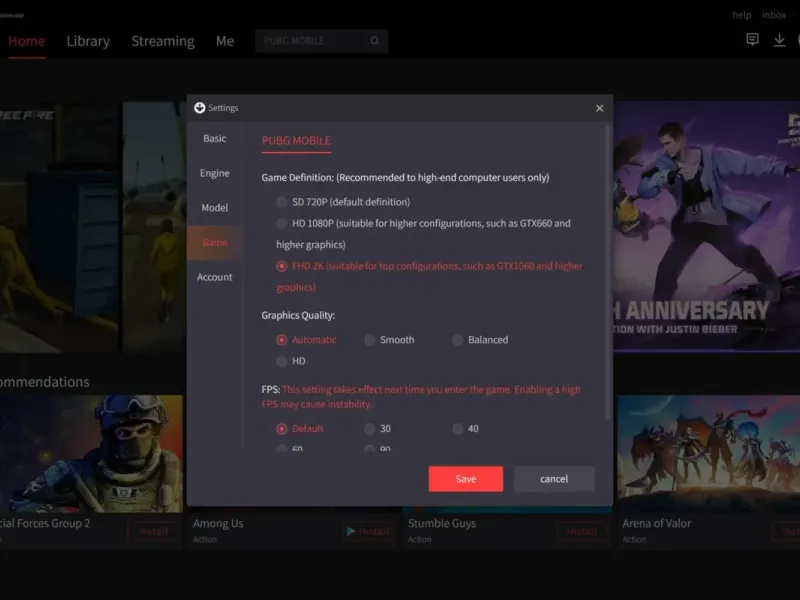Open the Free Fire banner
The height and width of the screenshot is (600, 800).
(x=59, y=227)
